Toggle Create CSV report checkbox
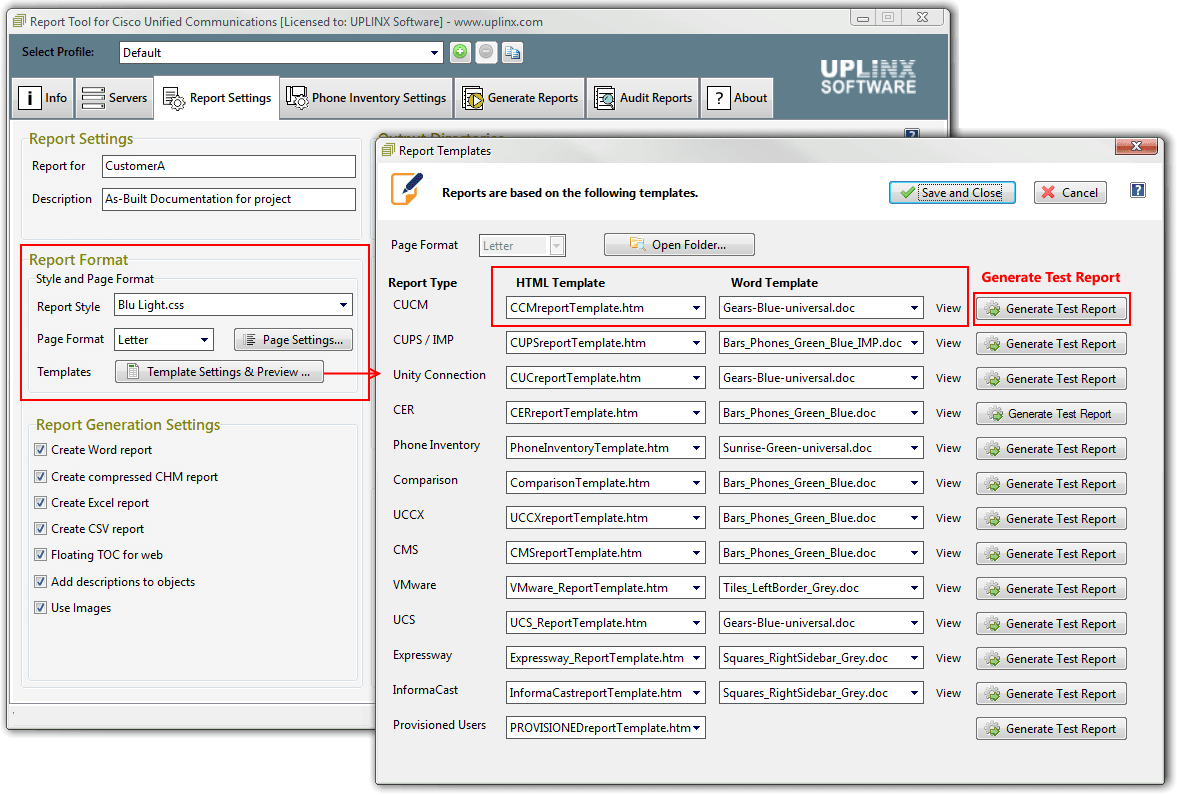Screen dimensions: 1177x795 (41, 528)
